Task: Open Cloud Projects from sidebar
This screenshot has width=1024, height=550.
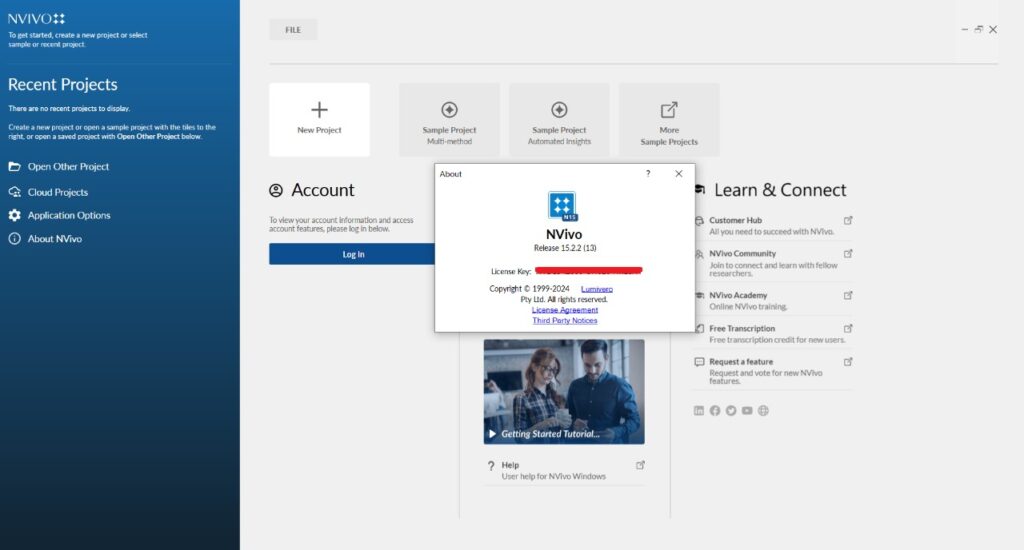Action: coord(57,192)
